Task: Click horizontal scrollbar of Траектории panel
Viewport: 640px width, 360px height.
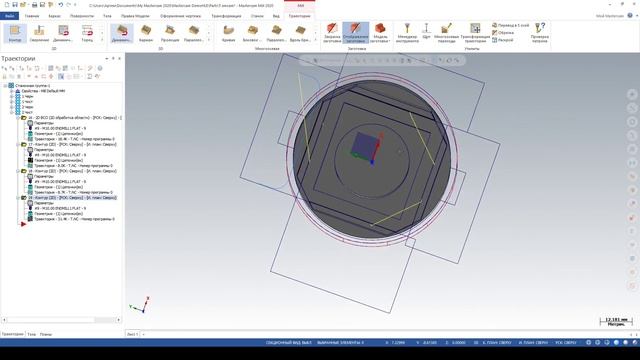Action: point(60,320)
